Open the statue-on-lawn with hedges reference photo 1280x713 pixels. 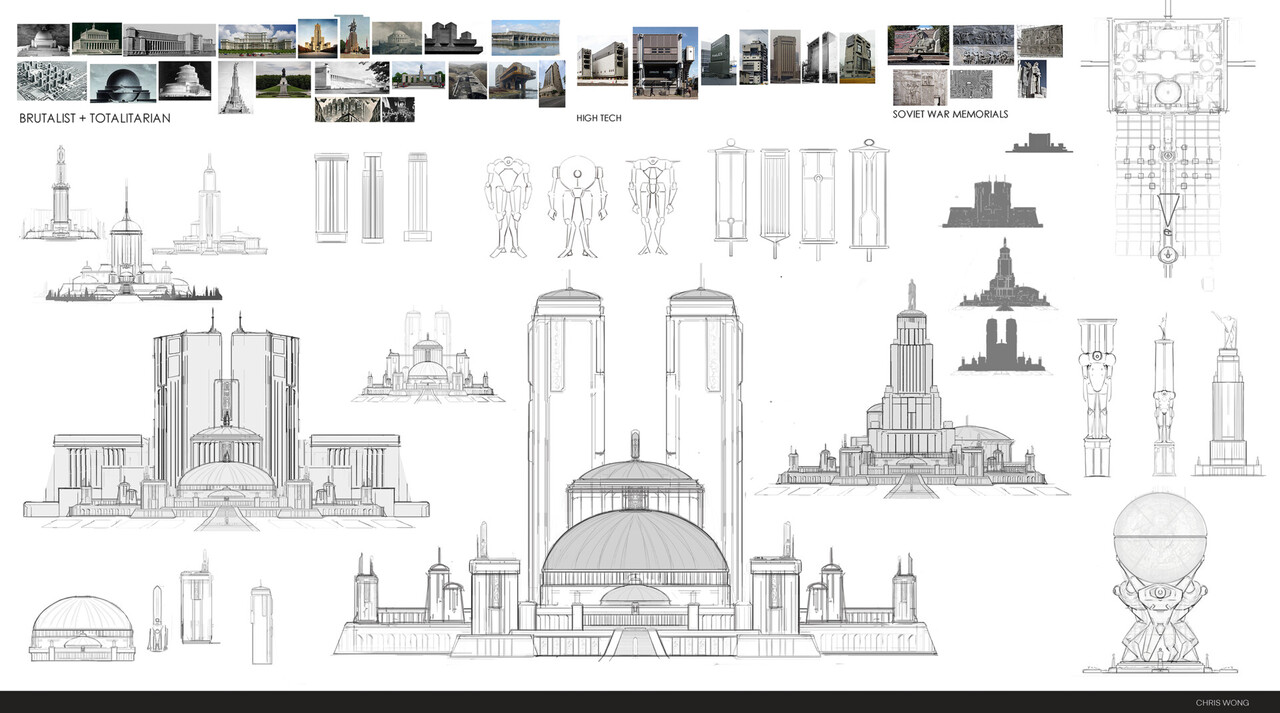point(283,80)
